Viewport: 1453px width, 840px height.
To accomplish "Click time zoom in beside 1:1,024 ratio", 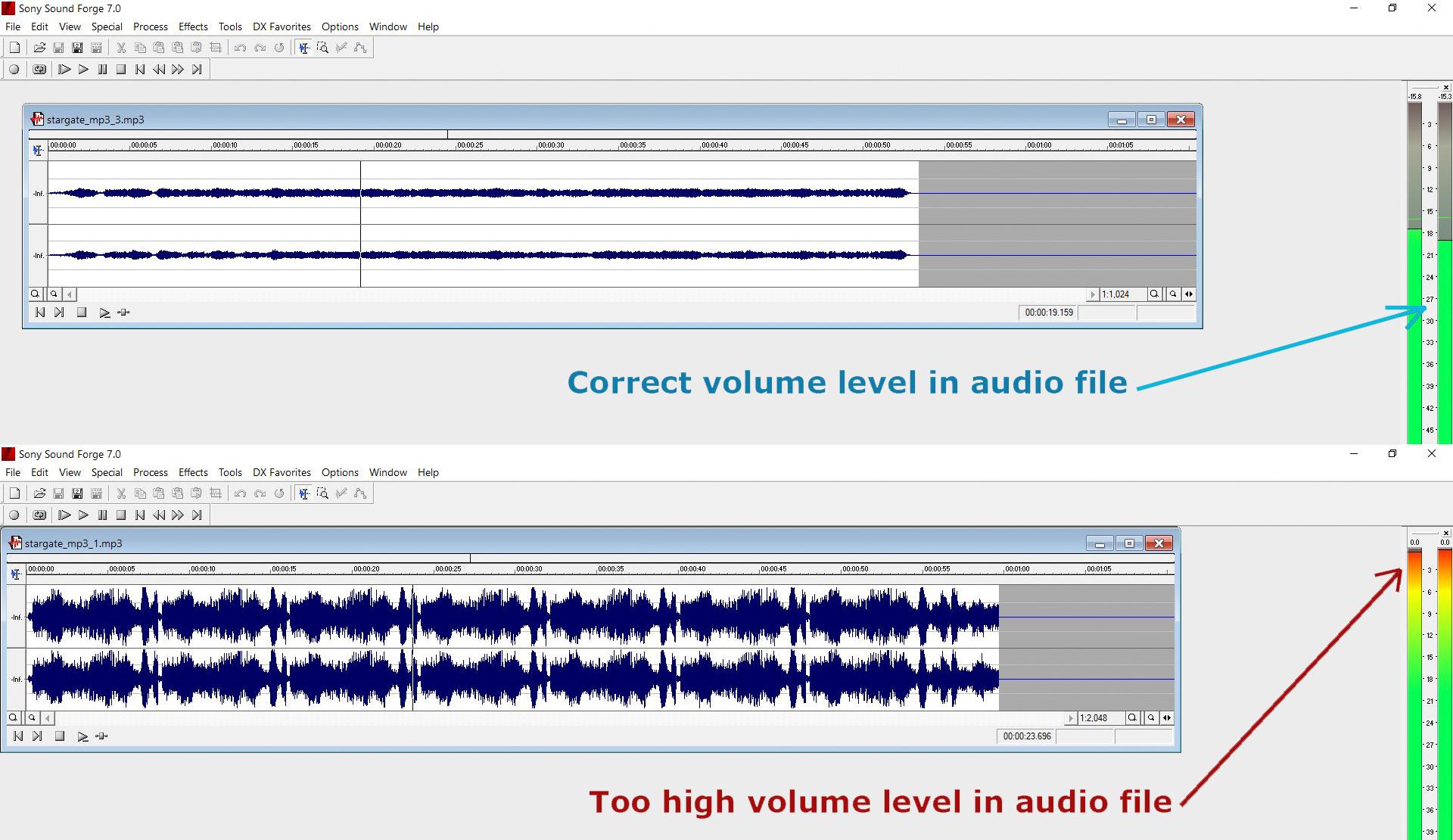I will tap(1154, 294).
